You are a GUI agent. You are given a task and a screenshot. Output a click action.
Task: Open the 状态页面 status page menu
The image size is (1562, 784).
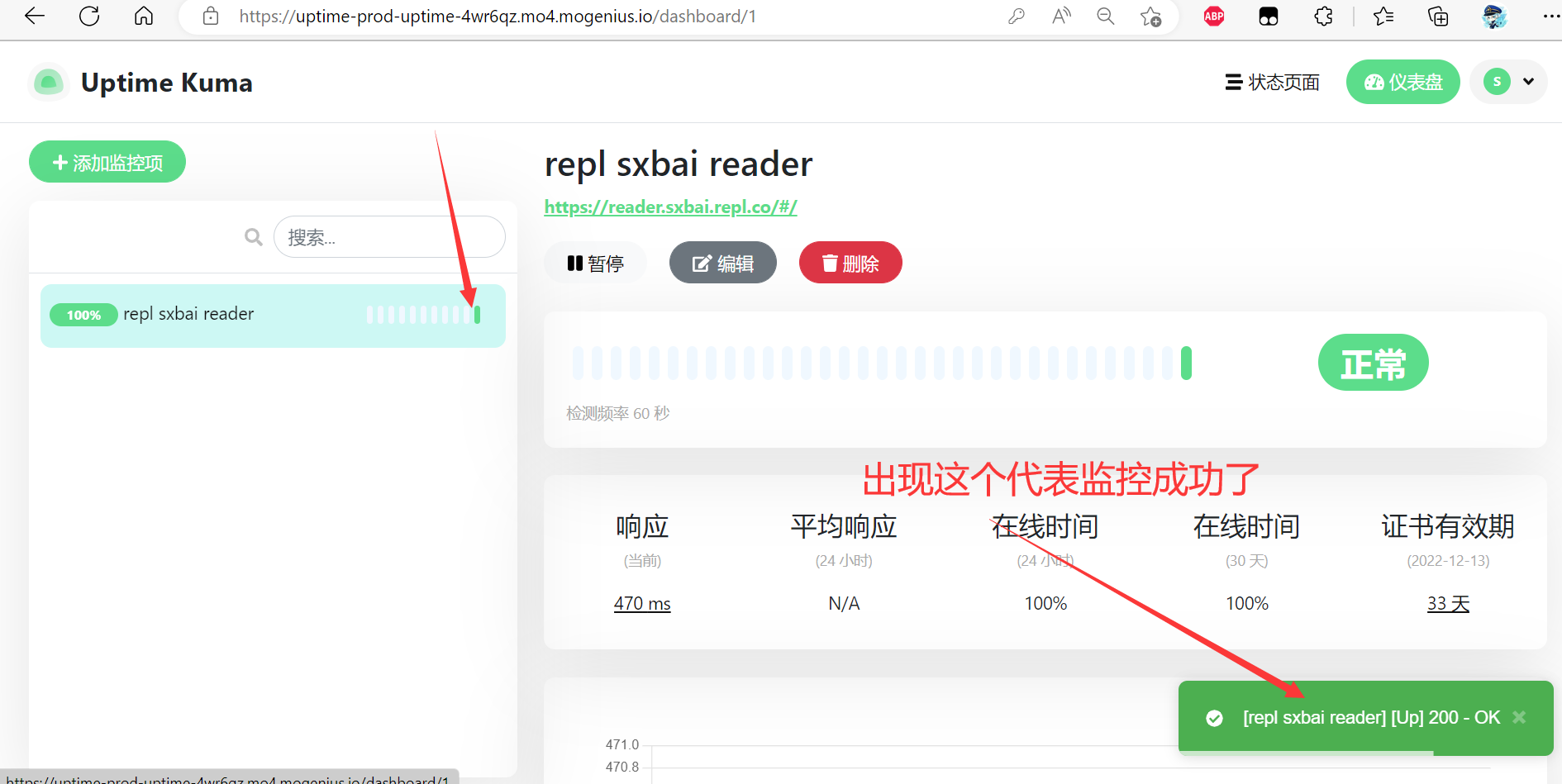pyautogui.click(x=1272, y=82)
